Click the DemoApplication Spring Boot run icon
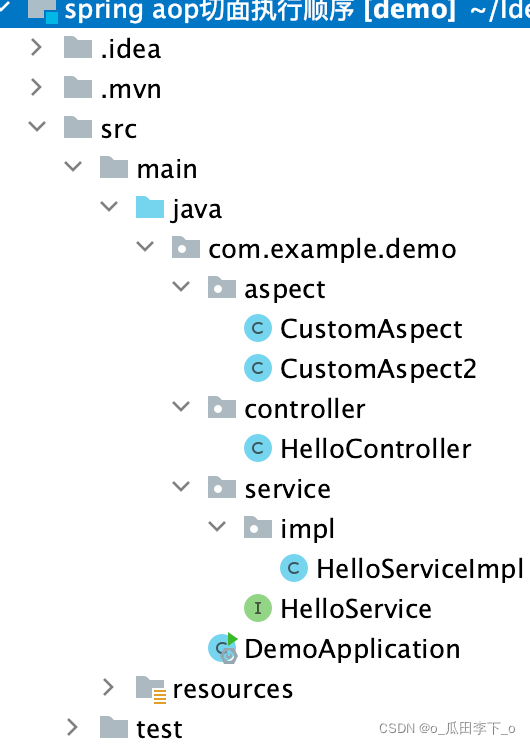The image size is (530, 744). tap(223, 648)
